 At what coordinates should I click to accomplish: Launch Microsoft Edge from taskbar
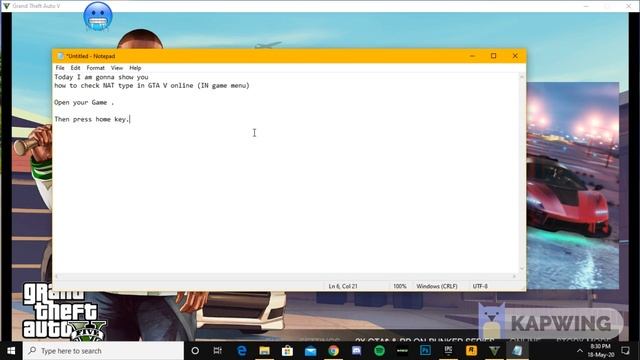point(242,351)
